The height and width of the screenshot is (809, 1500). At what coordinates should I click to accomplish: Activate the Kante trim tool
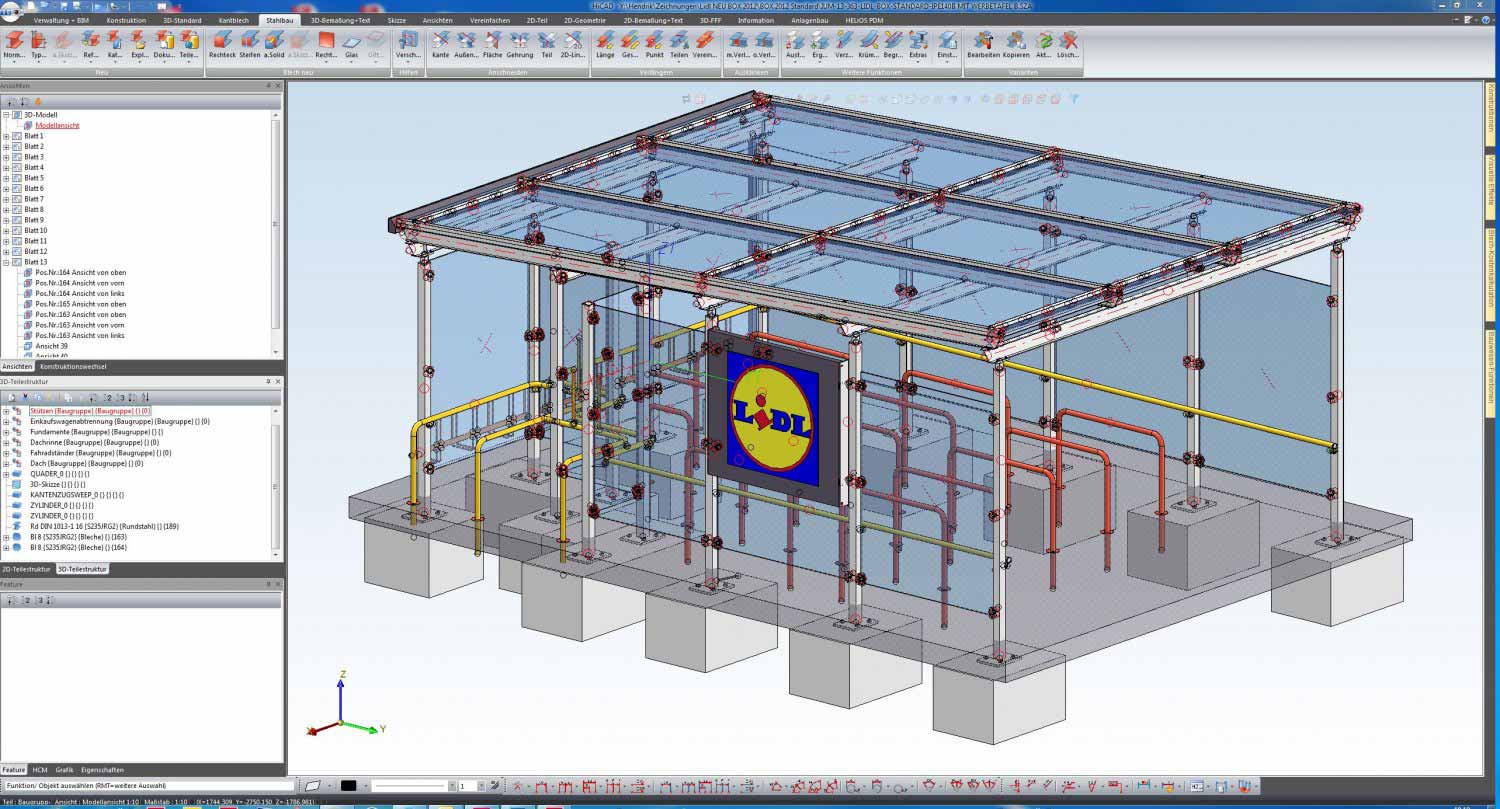440,44
